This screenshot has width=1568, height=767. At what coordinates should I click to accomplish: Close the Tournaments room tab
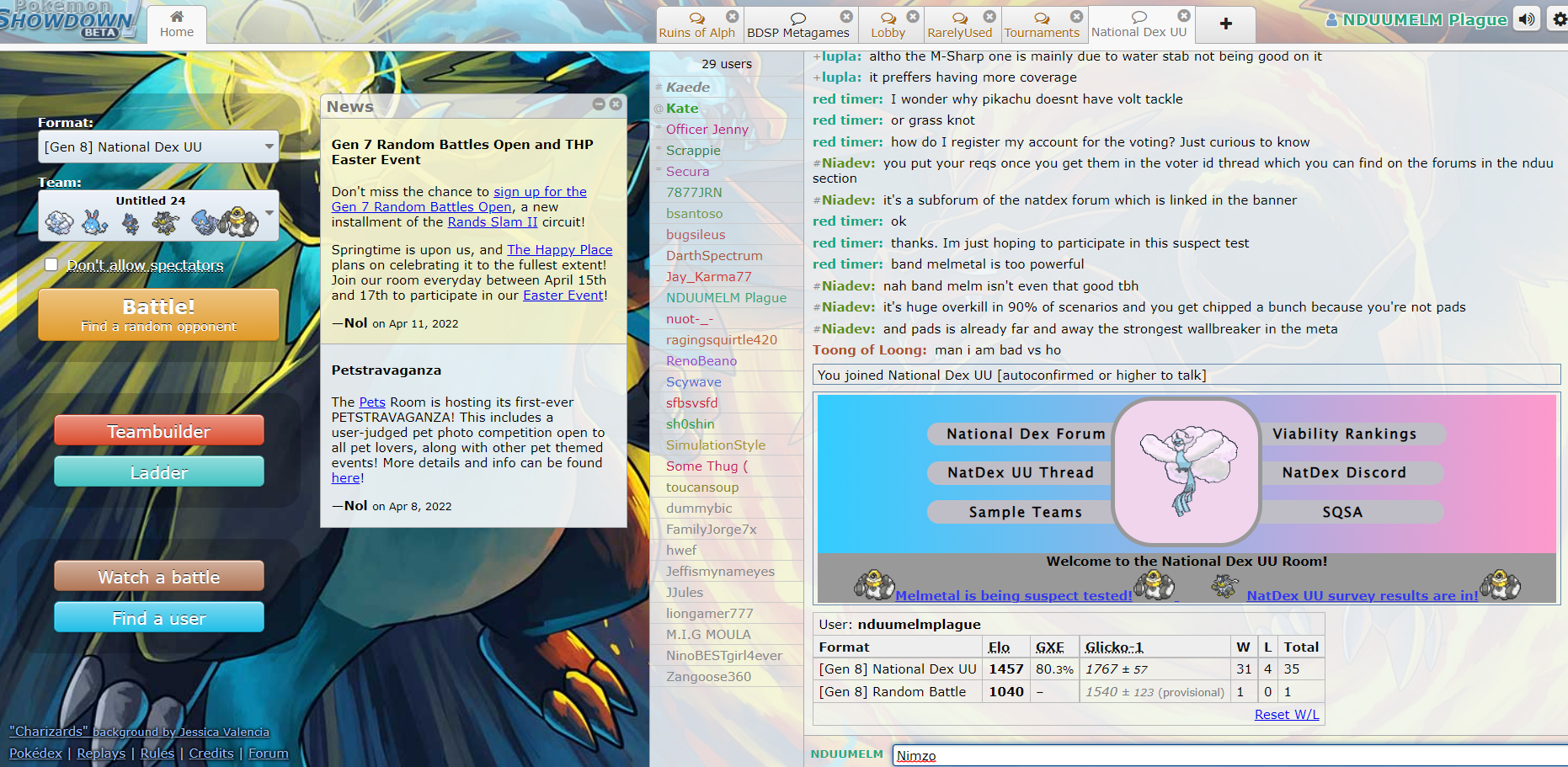coord(1076,16)
